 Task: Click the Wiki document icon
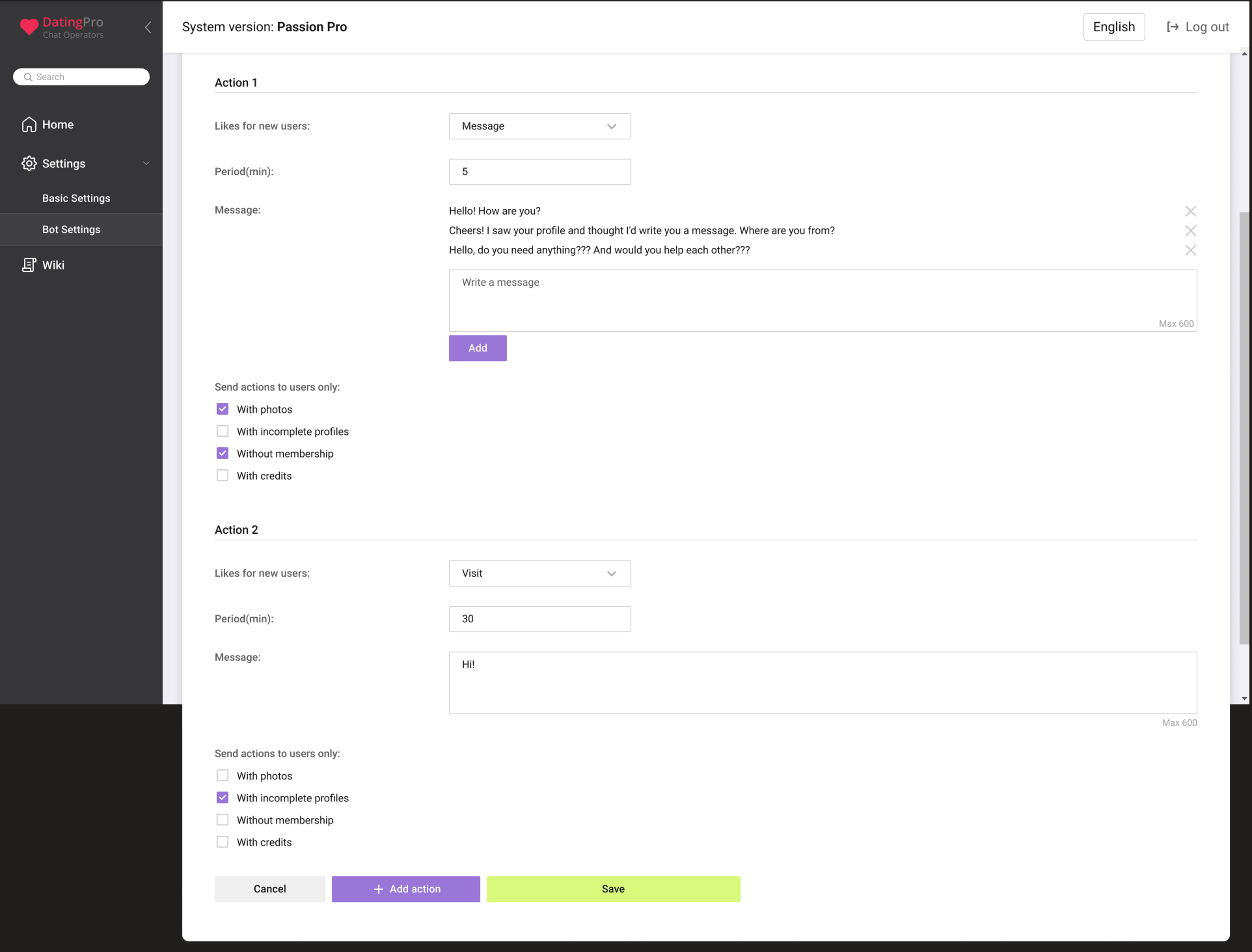coord(29,265)
